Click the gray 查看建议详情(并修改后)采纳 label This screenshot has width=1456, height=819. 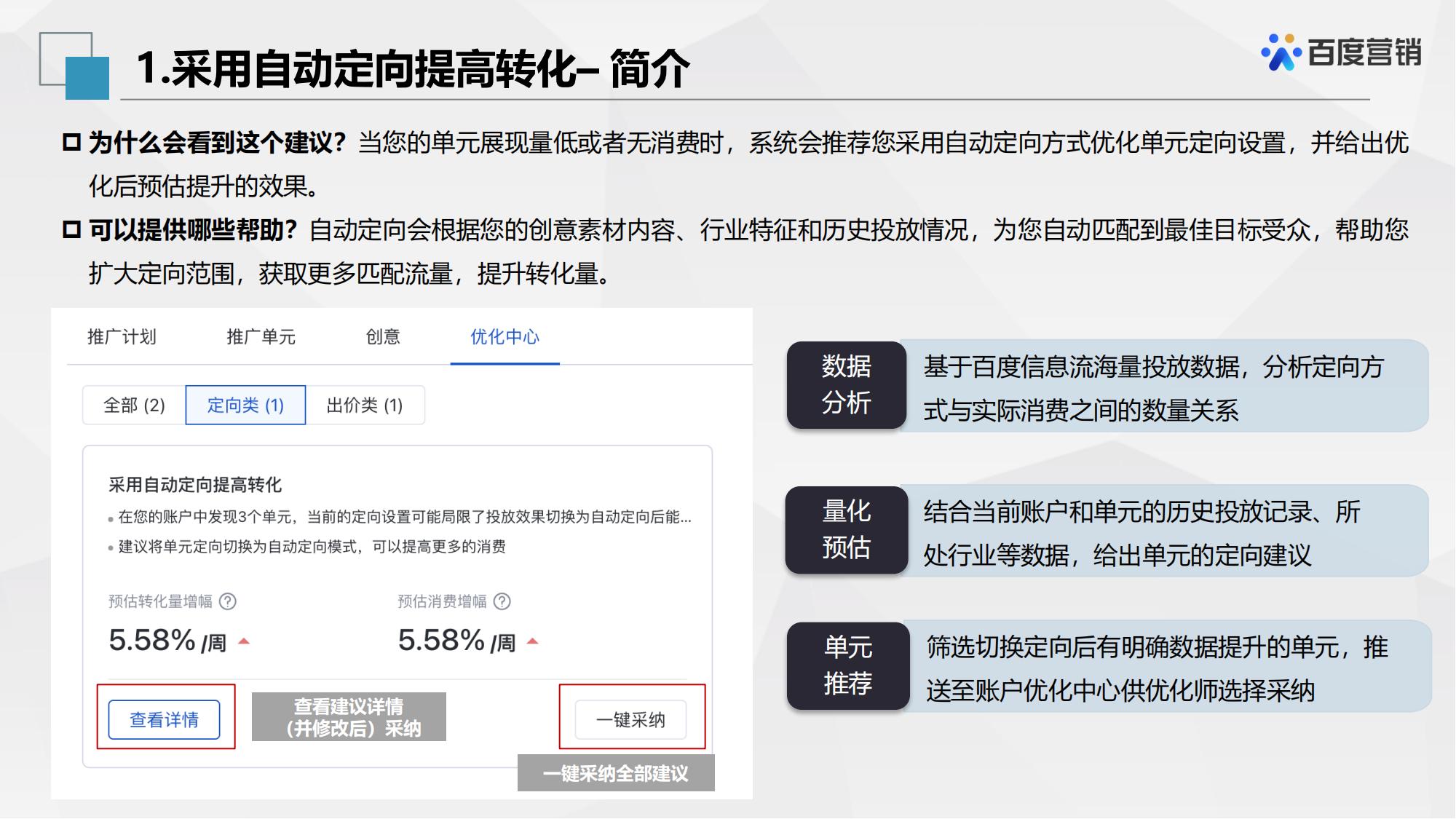349,717
